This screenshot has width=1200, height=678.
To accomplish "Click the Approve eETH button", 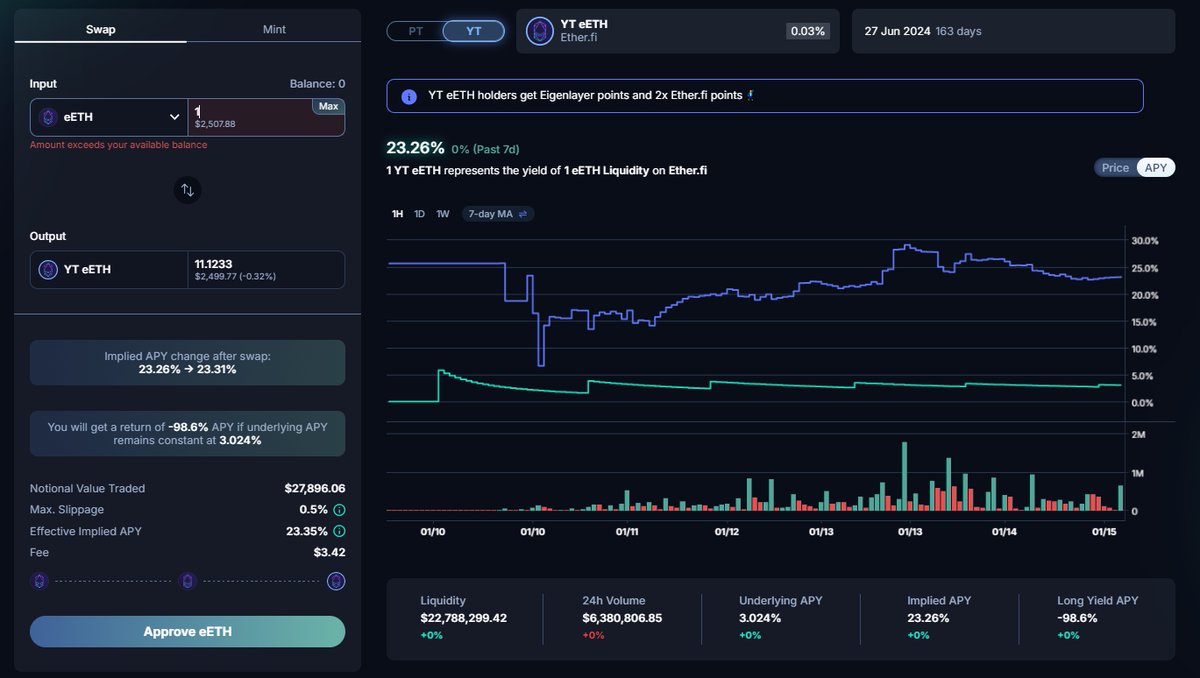I will (x=187, y=631).
